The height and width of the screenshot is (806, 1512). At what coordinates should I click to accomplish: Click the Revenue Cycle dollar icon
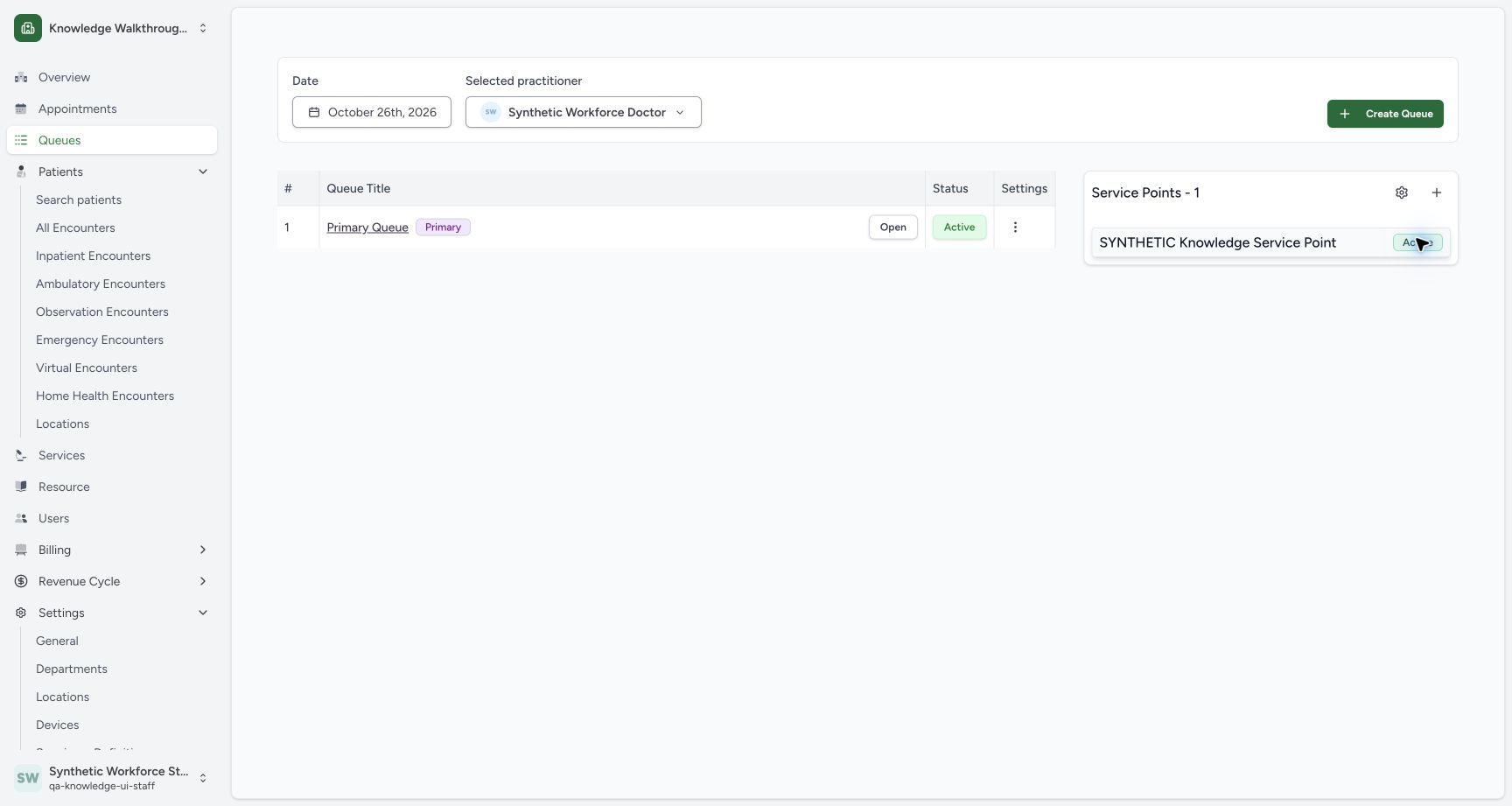tap(21, 582)
